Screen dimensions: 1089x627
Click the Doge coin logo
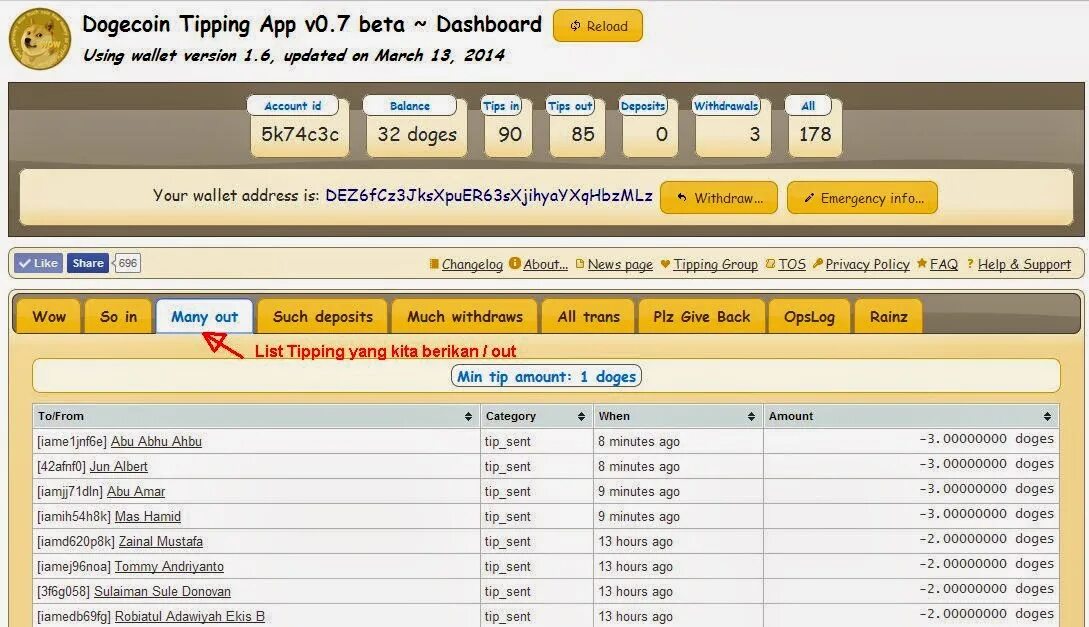click(x=40, y=39)
